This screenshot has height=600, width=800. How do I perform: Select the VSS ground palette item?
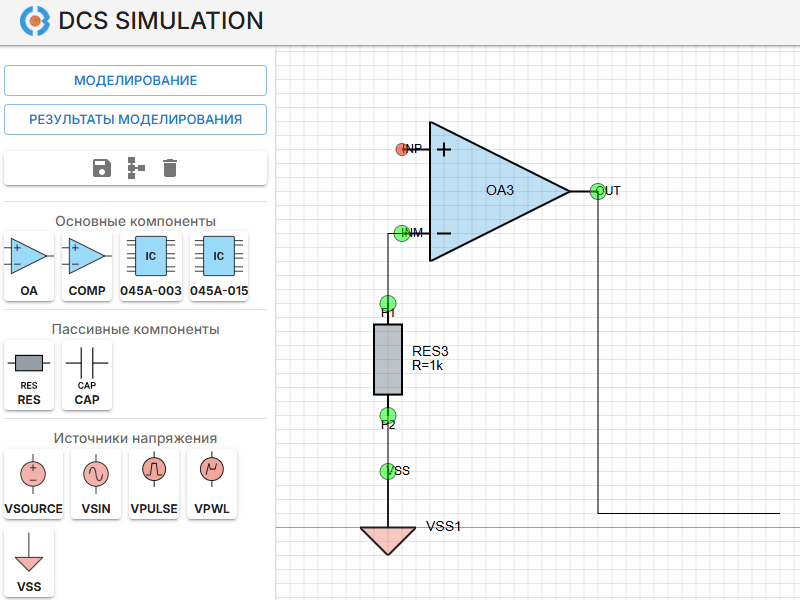pos(29,562)
